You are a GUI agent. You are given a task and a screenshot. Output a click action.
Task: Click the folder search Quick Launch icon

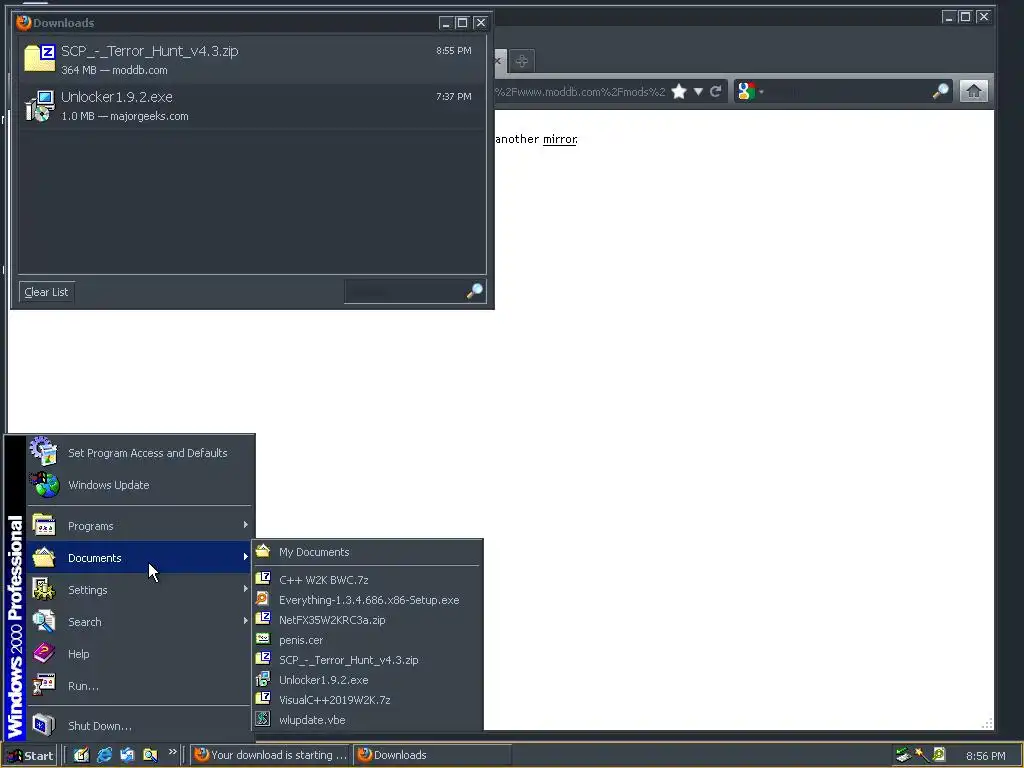150,755
